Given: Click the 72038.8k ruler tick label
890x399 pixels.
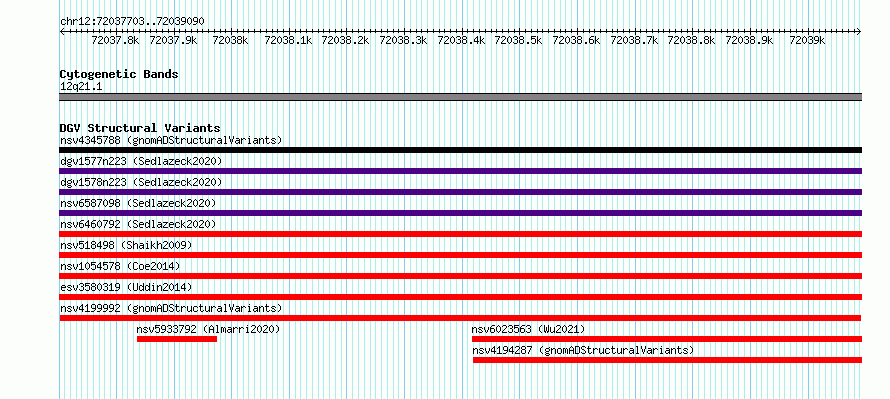Looking at the screenshot, I should pyautogui.click(x=691, y=41).
